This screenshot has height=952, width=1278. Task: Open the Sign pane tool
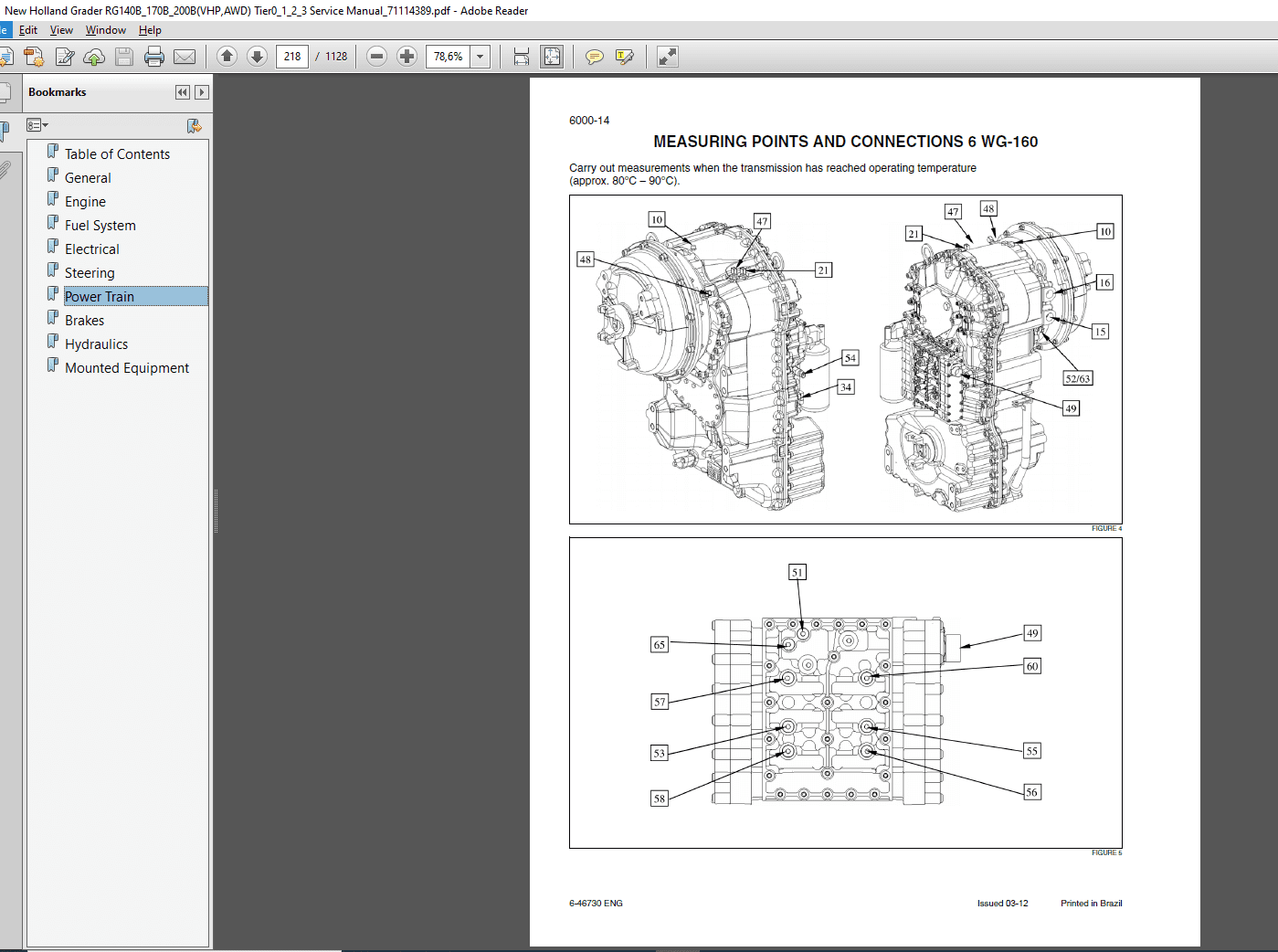pyautogui.click(x=624, y=57)
